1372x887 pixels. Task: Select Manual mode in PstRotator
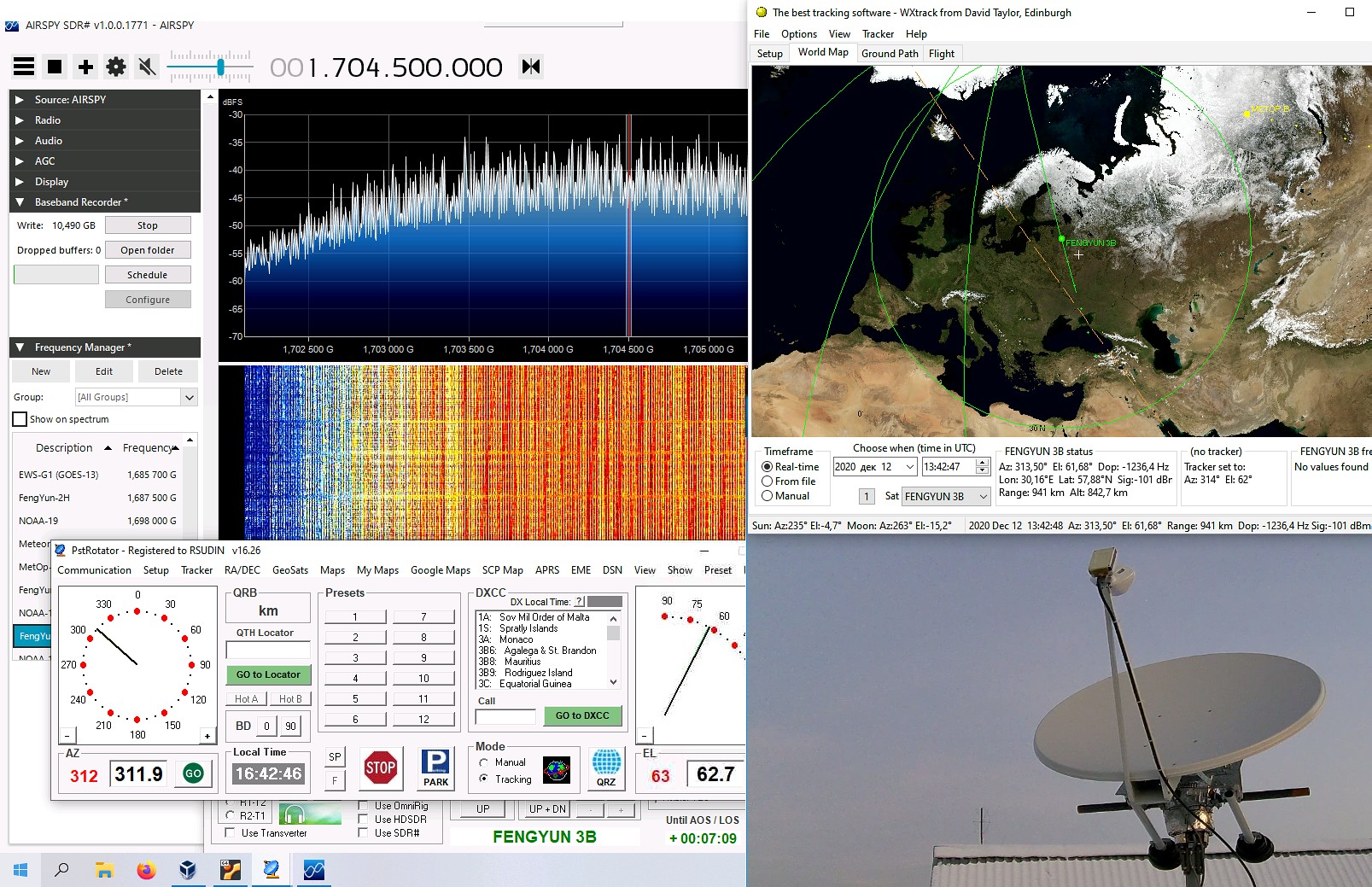pos(484,762)
